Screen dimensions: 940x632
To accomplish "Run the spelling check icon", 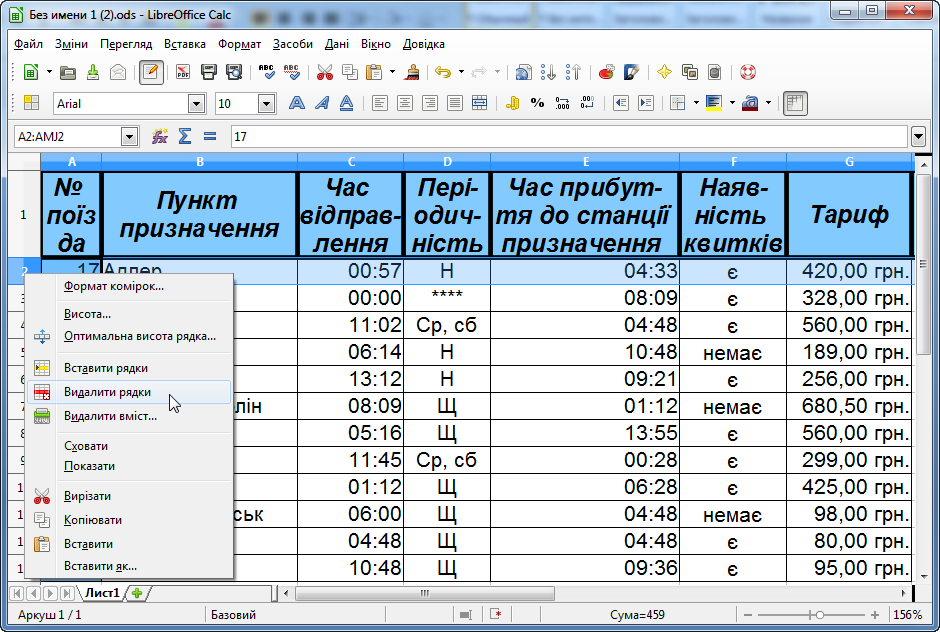I will coord(266,73).
